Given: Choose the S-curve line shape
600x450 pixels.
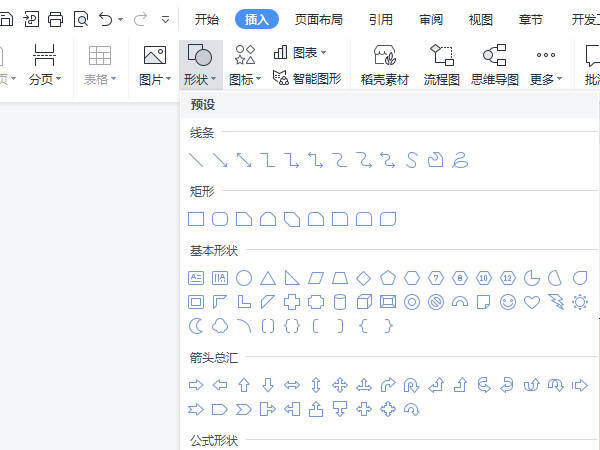Looking at the screenshot, I should [412, 160].
